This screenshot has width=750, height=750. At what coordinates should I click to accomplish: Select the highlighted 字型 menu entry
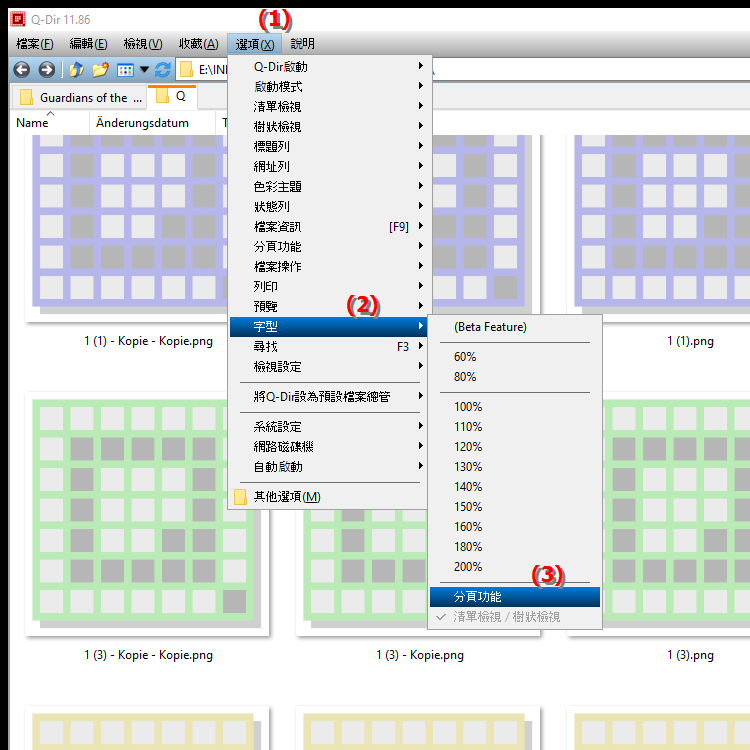[329, 327]
